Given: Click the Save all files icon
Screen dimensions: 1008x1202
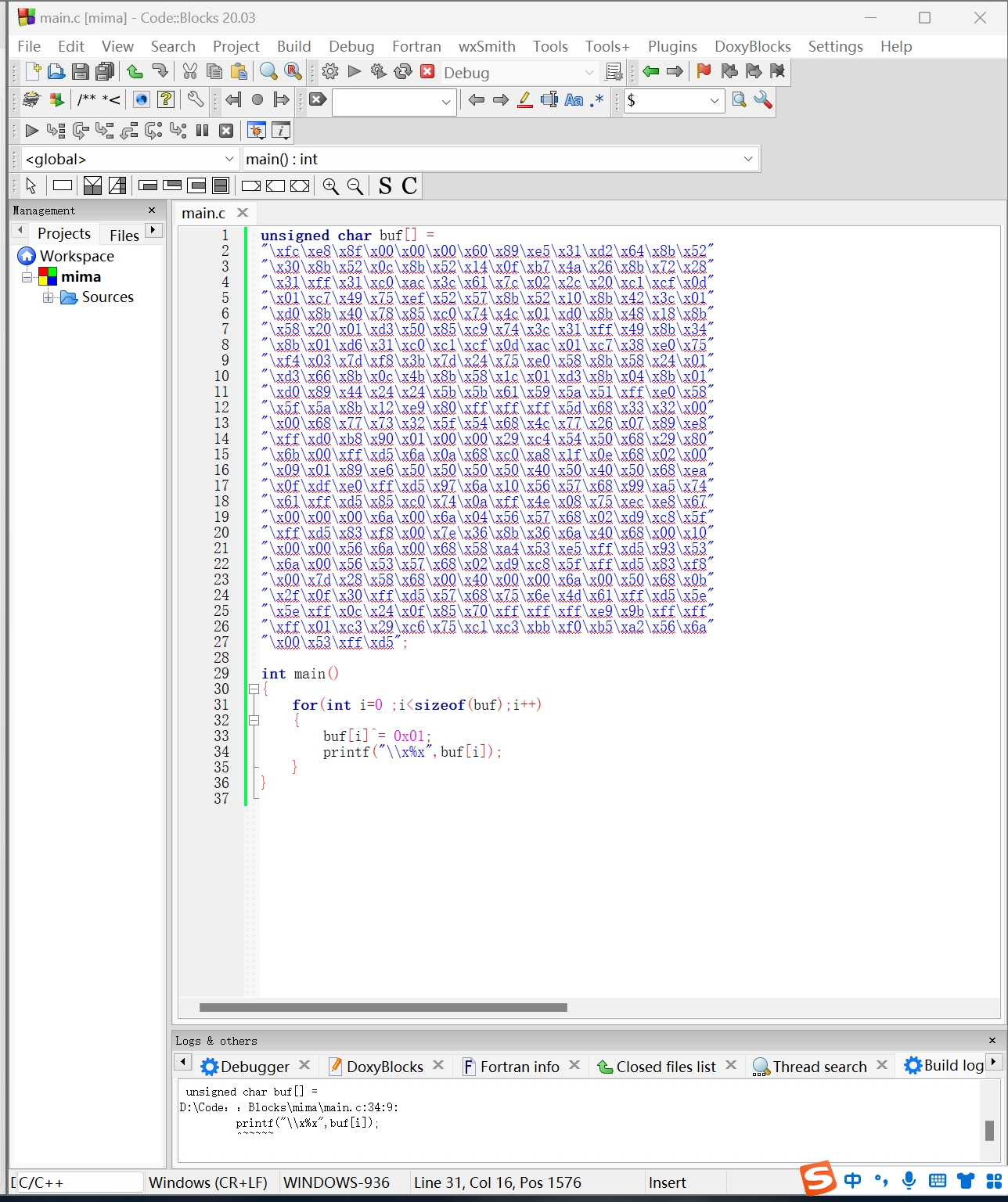Looking at the screenshot, I should tap(104, 72).
